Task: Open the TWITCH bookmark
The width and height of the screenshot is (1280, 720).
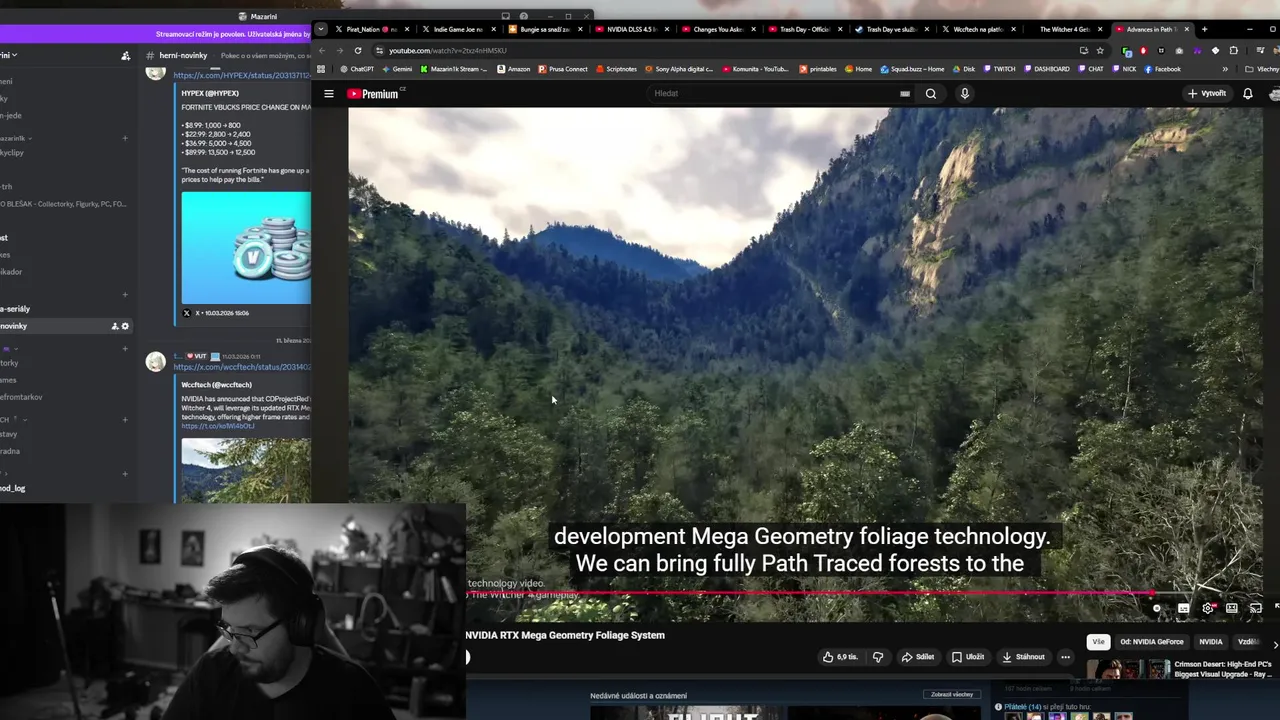Action: point(999,69)
